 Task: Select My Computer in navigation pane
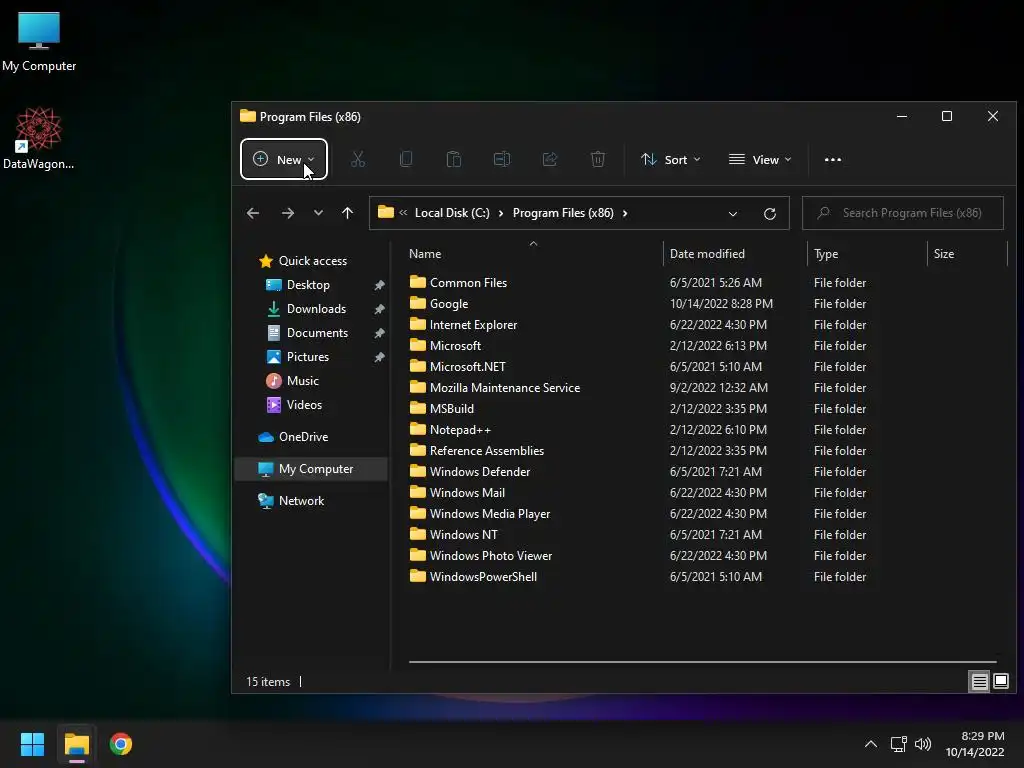311,469
